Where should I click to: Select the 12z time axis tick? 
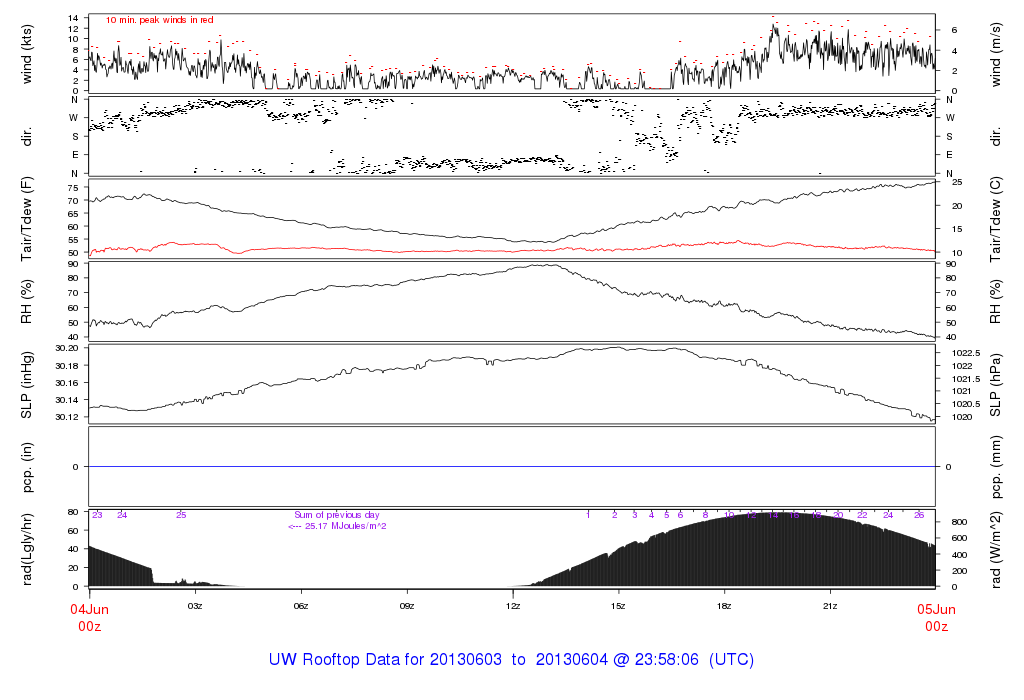pyautogui.click(x=512, y=606)
